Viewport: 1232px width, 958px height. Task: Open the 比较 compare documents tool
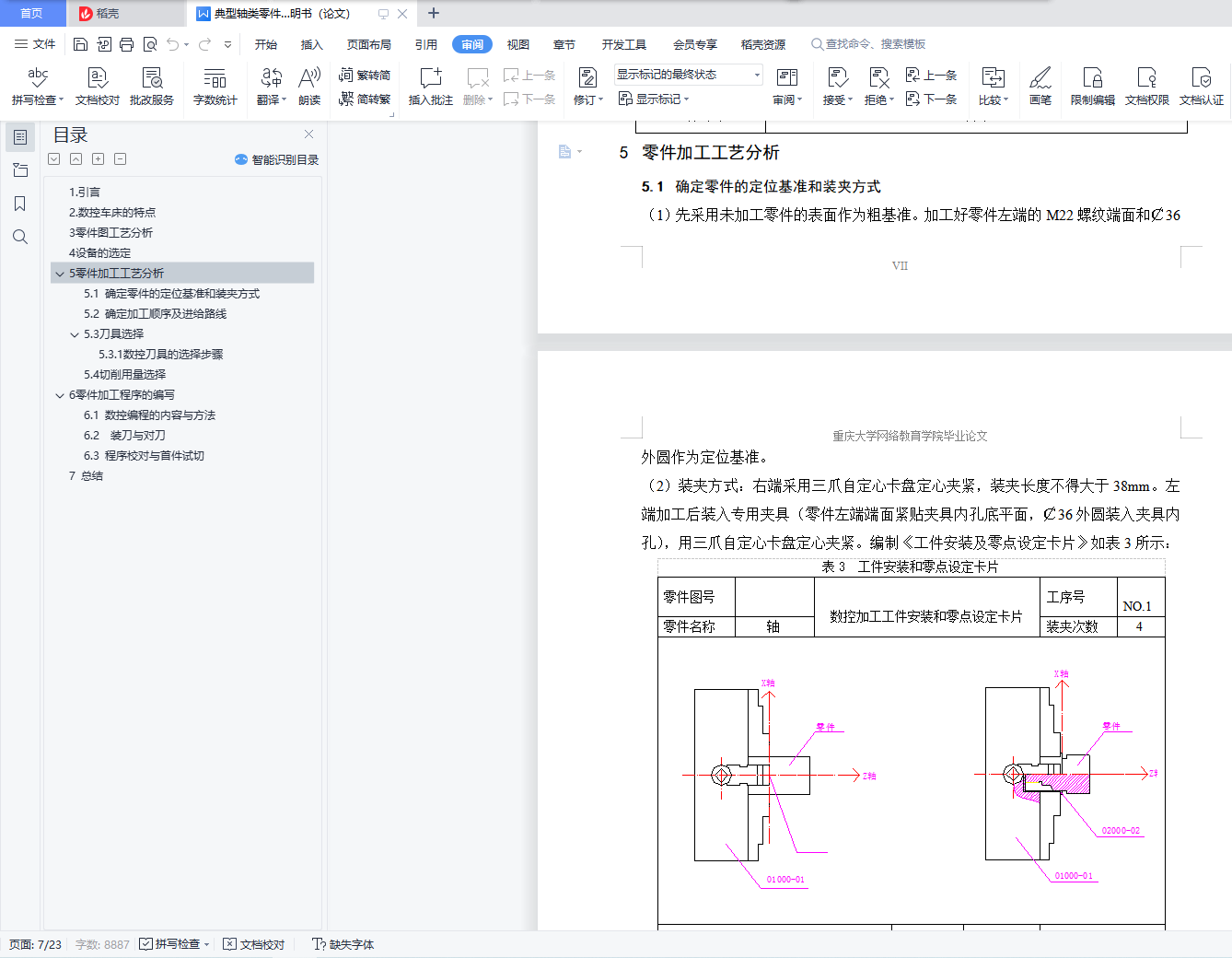coord(994,87)
